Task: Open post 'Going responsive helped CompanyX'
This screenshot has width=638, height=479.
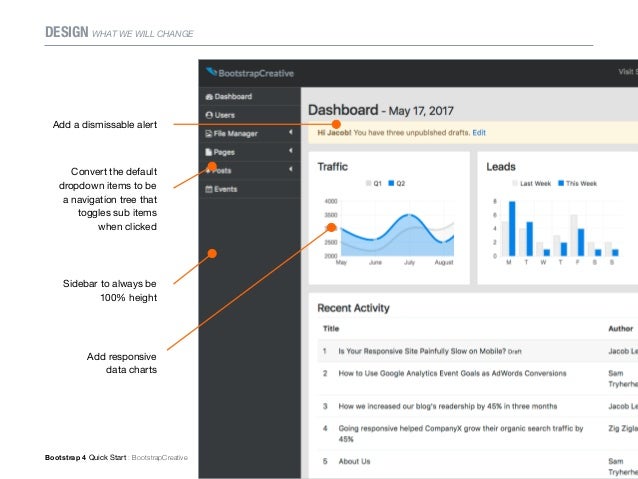Action: [x=461, y=433]
